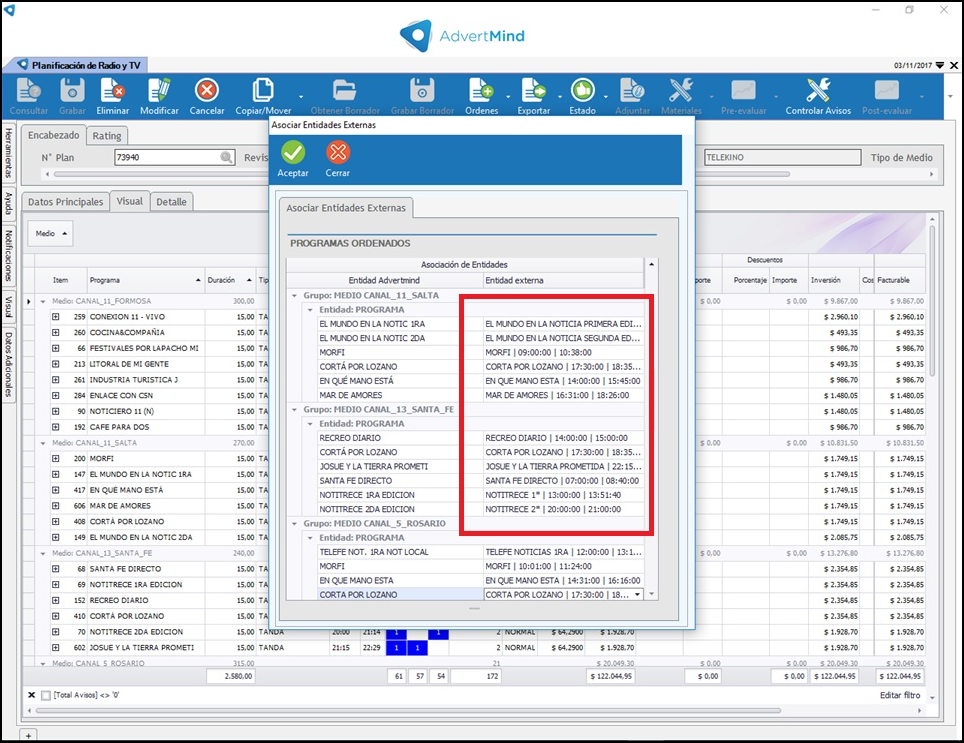Viewport: 964px width, 743px height.
Task: Collapse Grupo MEDIO CANAL_5_ROSARIO
Action: 294,524
